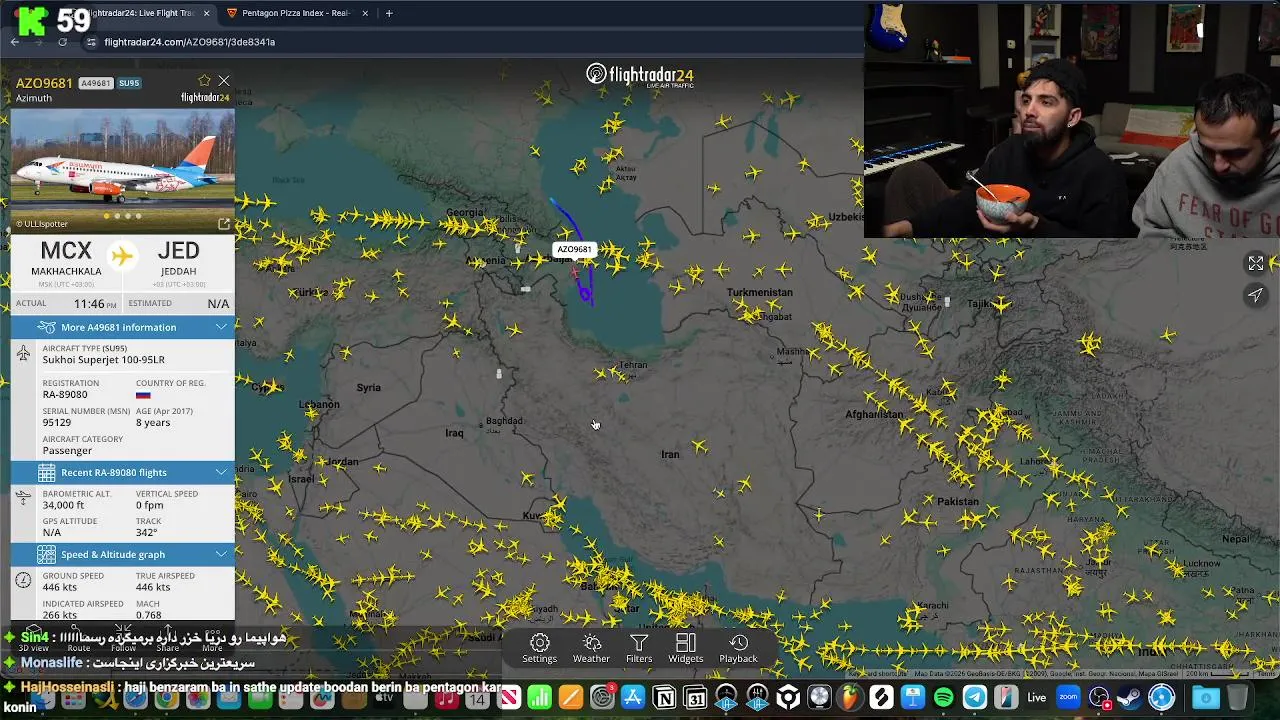
Task: Click the MCX Makhachkala origin airport
Action: [66, 258]
